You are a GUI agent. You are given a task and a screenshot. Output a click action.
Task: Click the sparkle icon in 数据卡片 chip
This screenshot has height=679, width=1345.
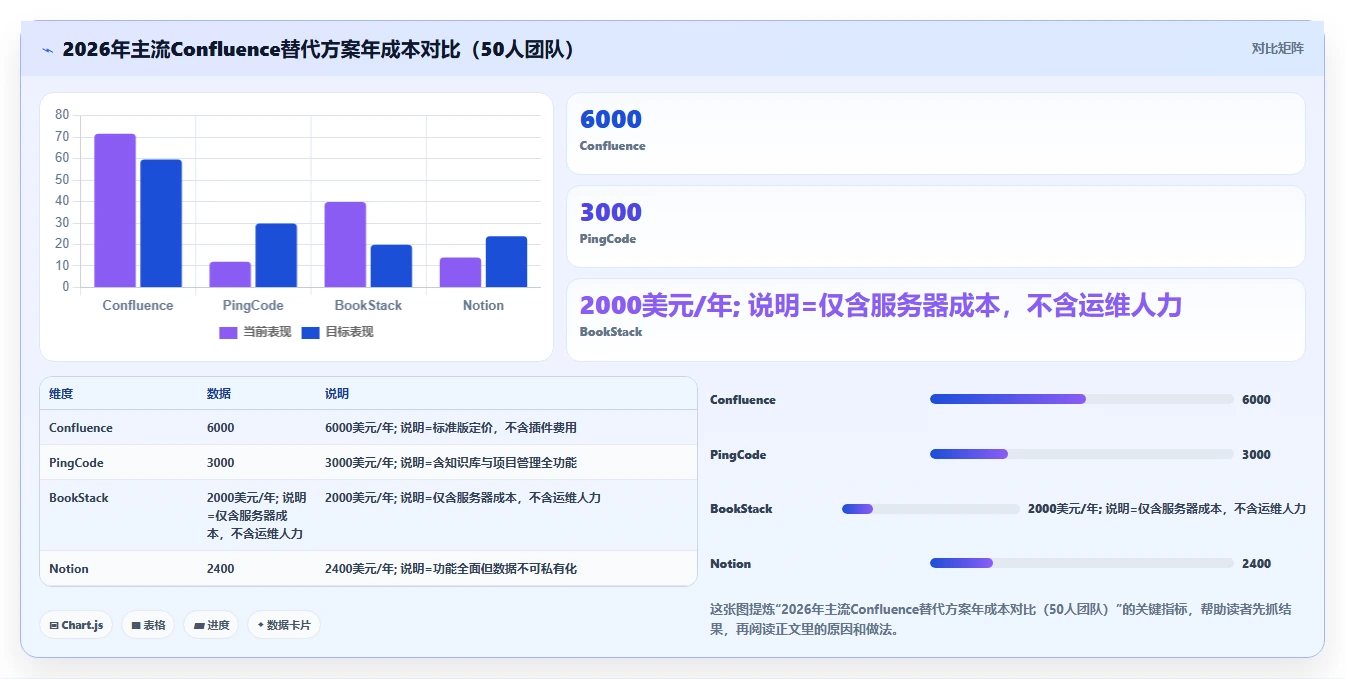(x=261, y=625)
